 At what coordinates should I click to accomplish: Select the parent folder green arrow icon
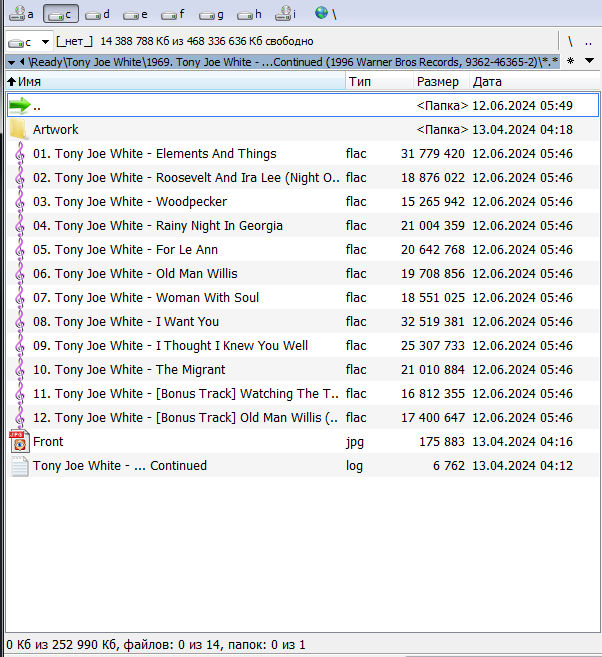tap(20, 106)
